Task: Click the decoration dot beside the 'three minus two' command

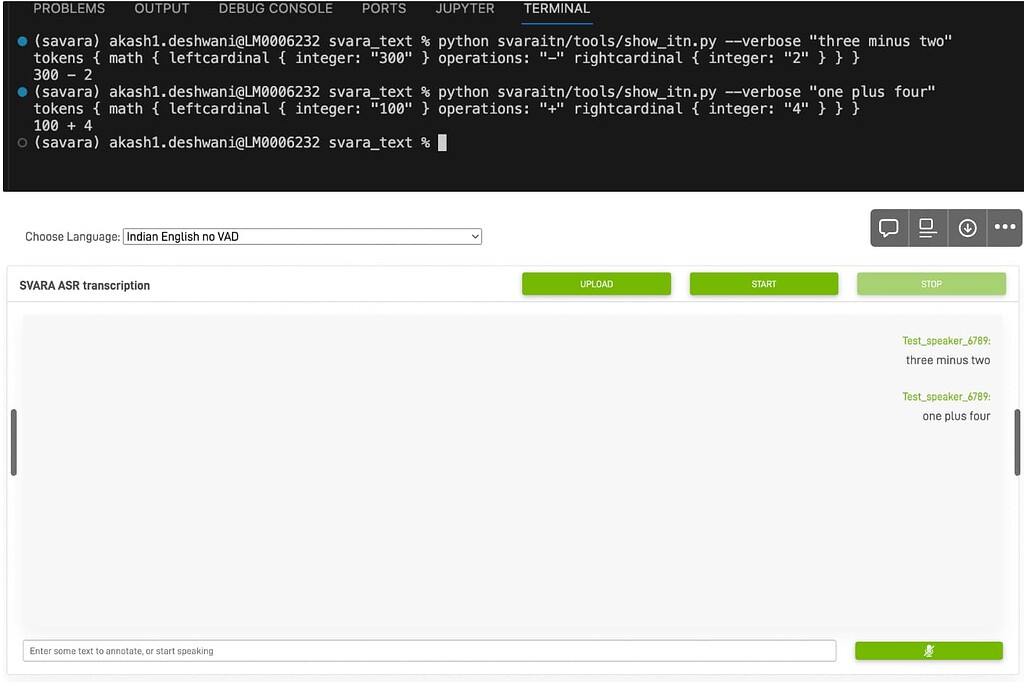Action: [20, 42]
